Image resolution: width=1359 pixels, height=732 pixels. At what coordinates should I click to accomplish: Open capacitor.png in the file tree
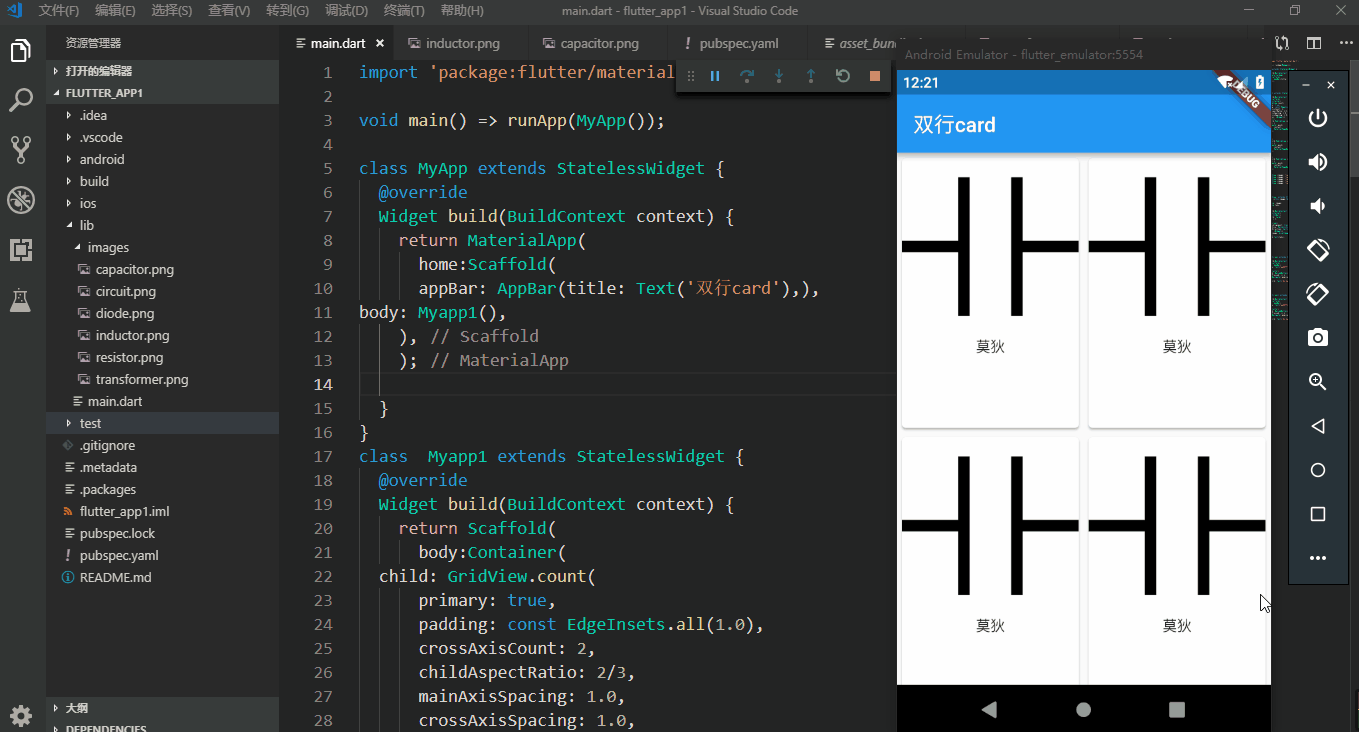[162, 269]
